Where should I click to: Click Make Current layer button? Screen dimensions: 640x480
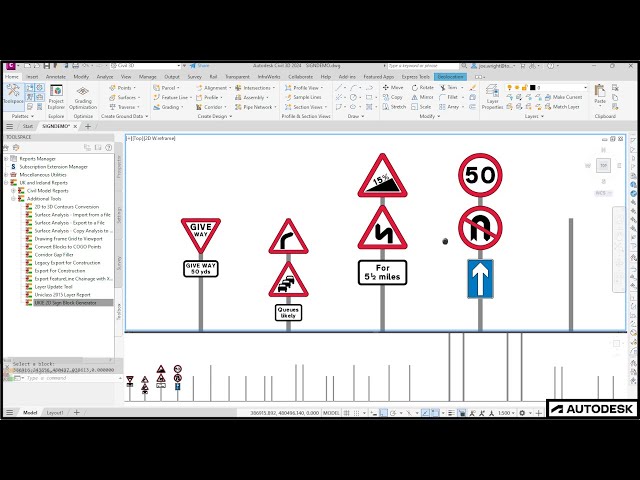(x=563, y=97)
